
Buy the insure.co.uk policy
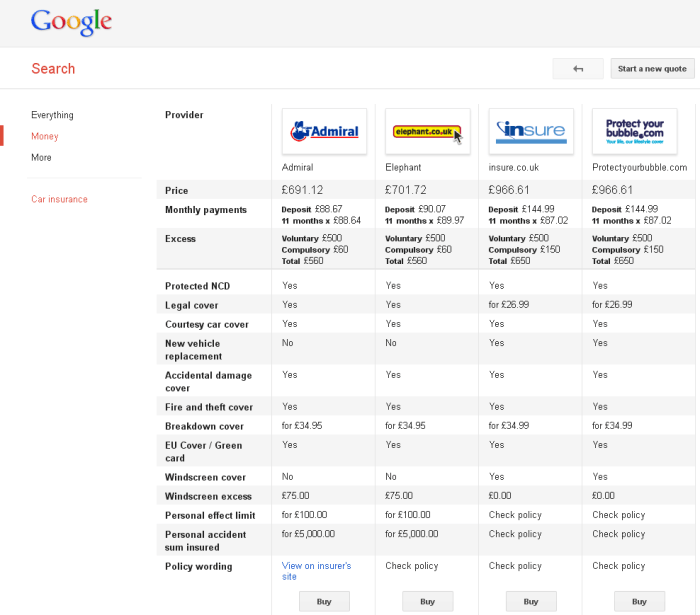(531, 601)
